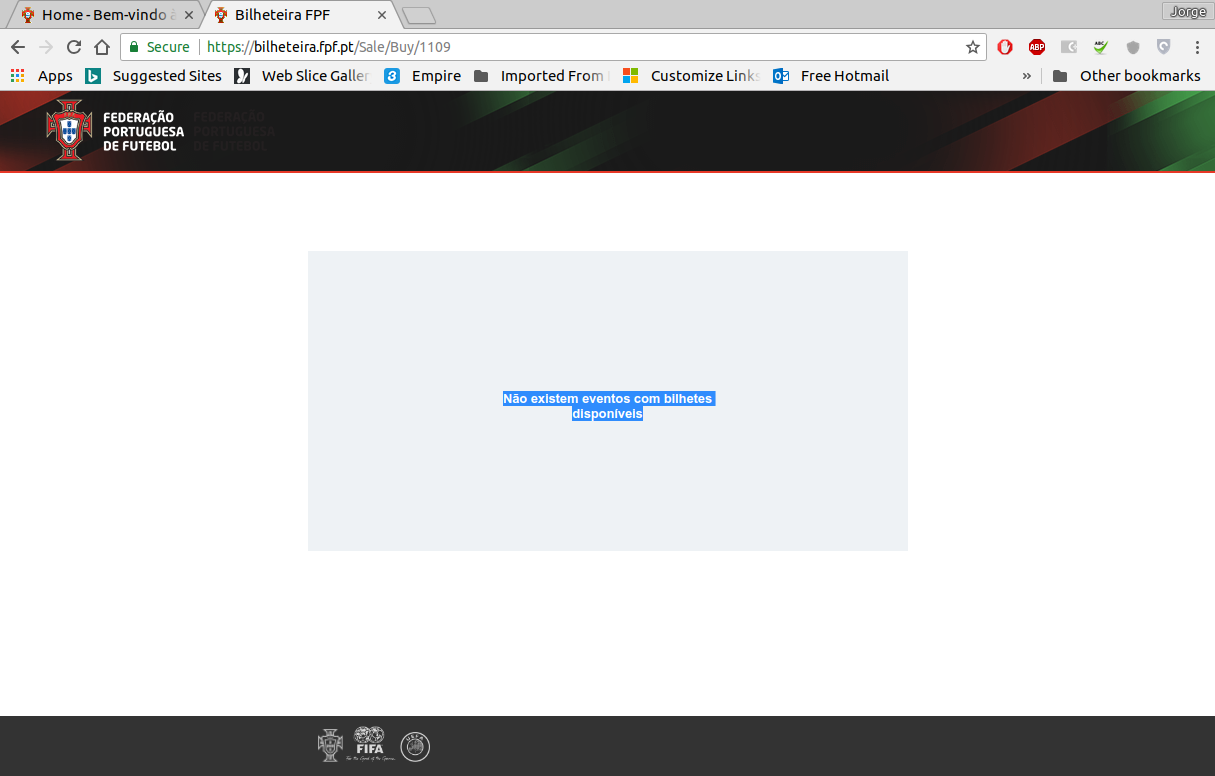Click the grey half-moon extension icon

coord(1069,47)
